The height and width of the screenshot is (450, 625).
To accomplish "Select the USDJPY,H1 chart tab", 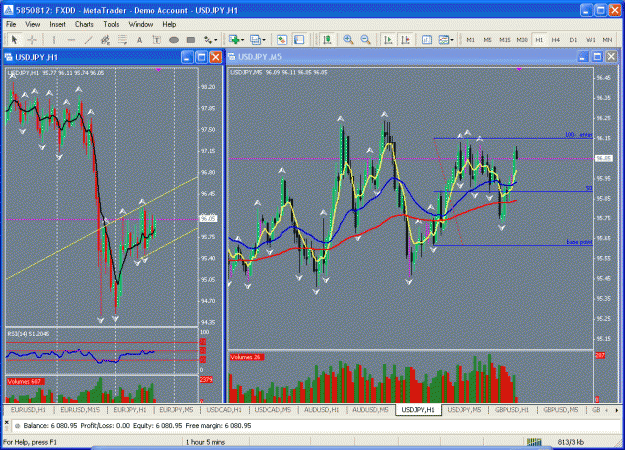I will 418,410.
